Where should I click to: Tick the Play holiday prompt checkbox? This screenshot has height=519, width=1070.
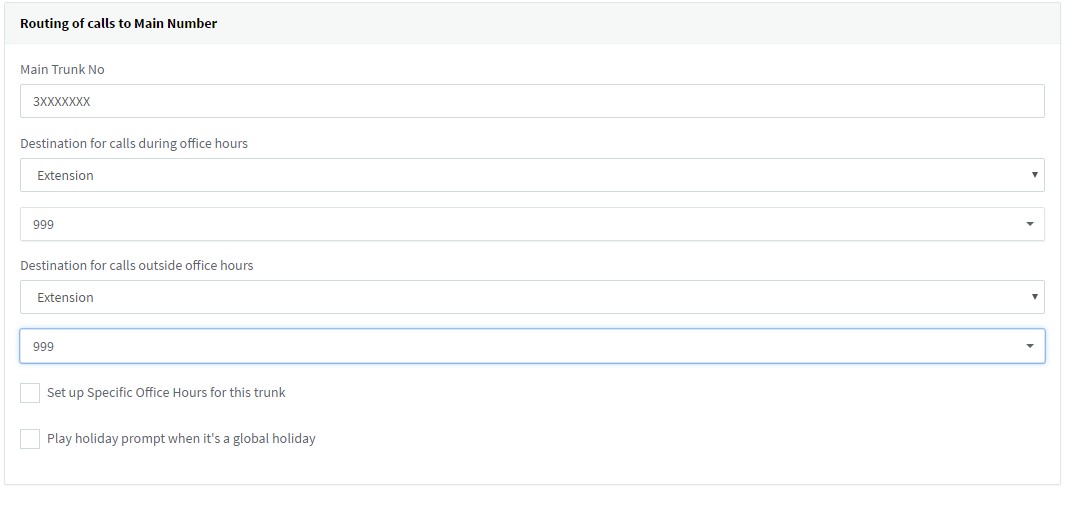30,439
